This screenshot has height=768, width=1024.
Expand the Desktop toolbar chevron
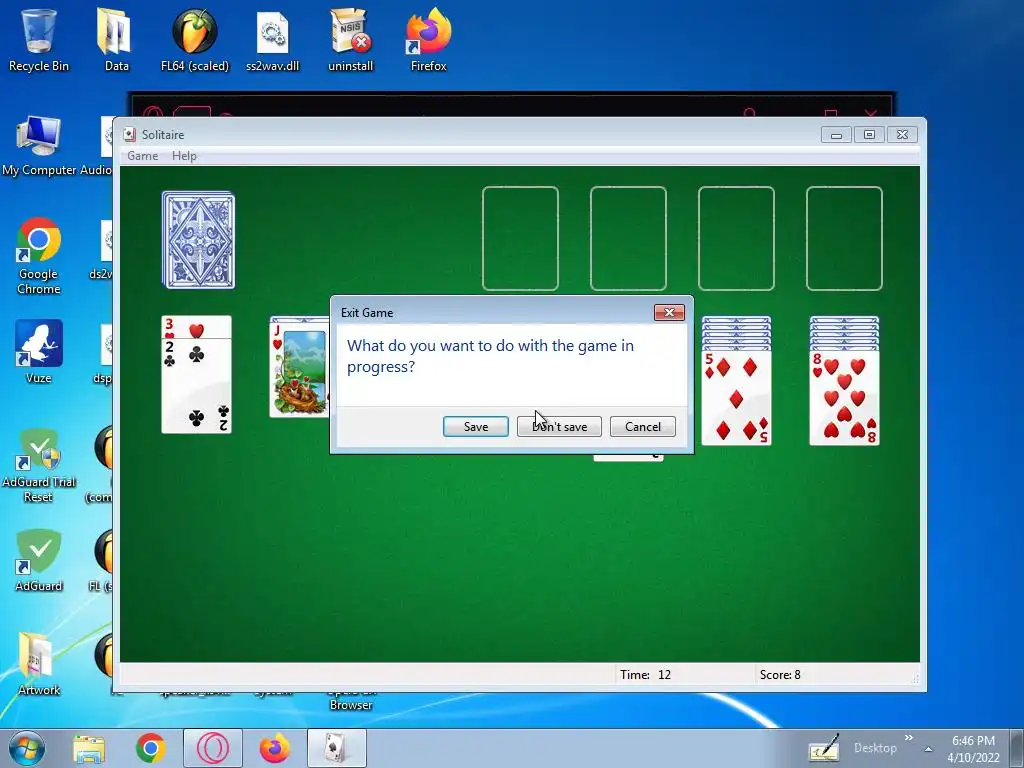[x=909, y=738]
